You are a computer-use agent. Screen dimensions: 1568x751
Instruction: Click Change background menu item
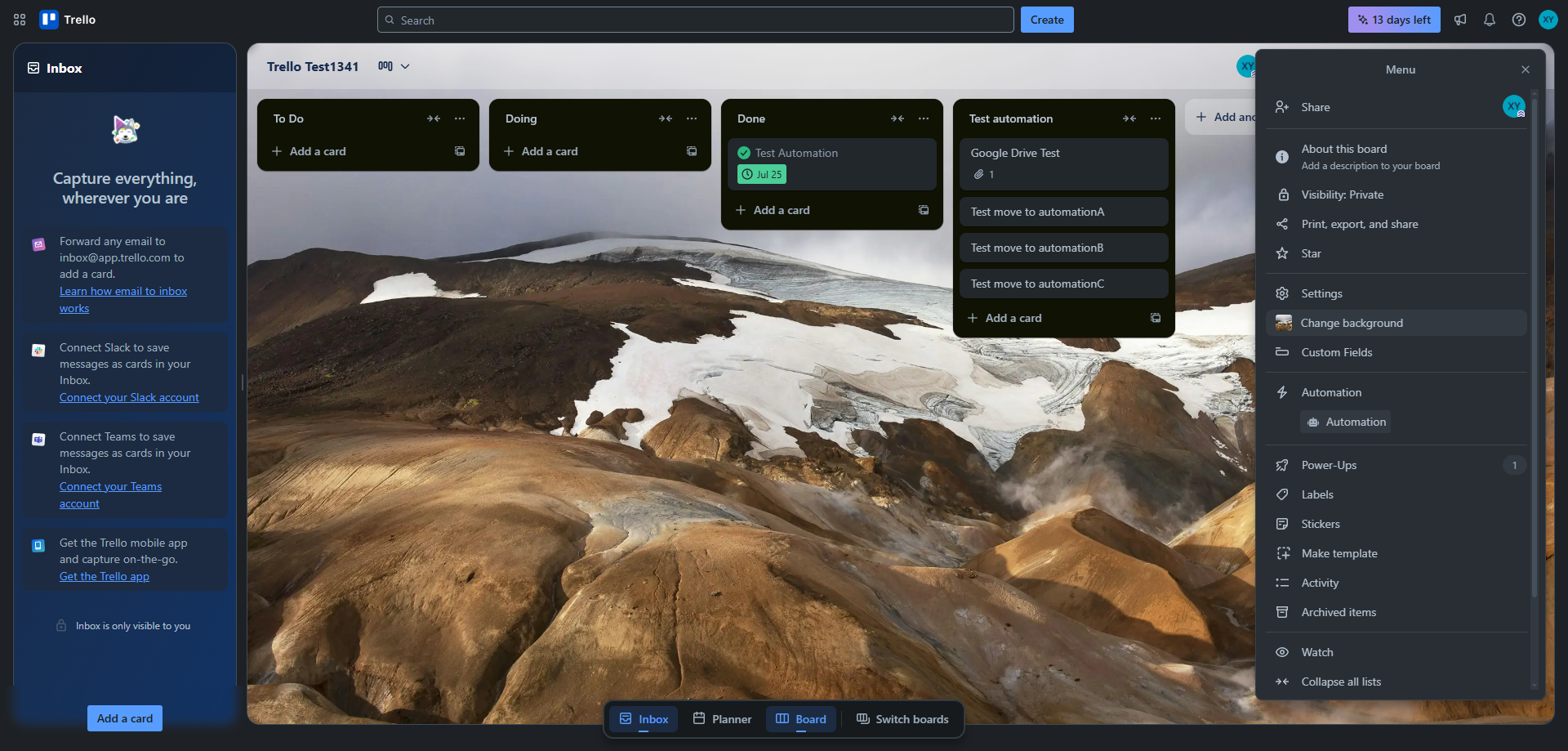coord(1396,323)
